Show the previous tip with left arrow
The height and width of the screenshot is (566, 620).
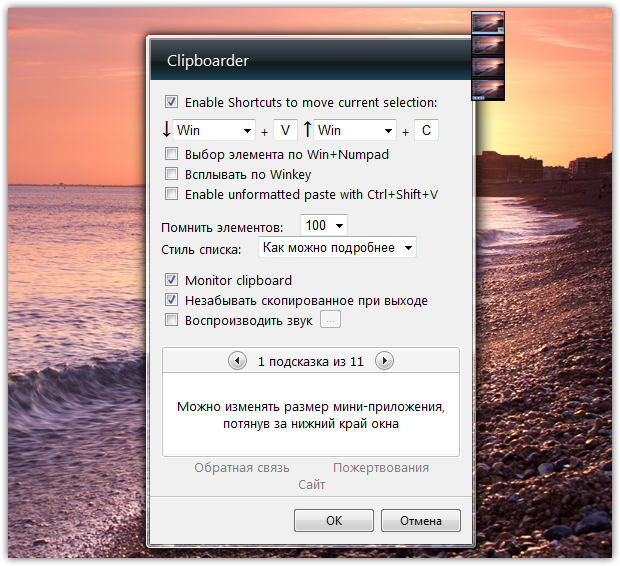point(237,361)
